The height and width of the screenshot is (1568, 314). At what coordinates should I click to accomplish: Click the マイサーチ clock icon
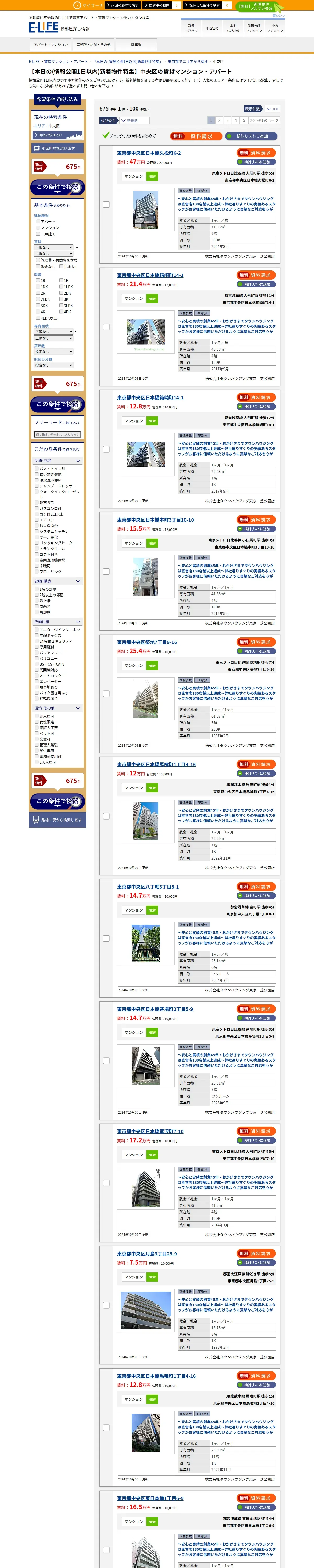pyautogui.click(x=77, y=5)
